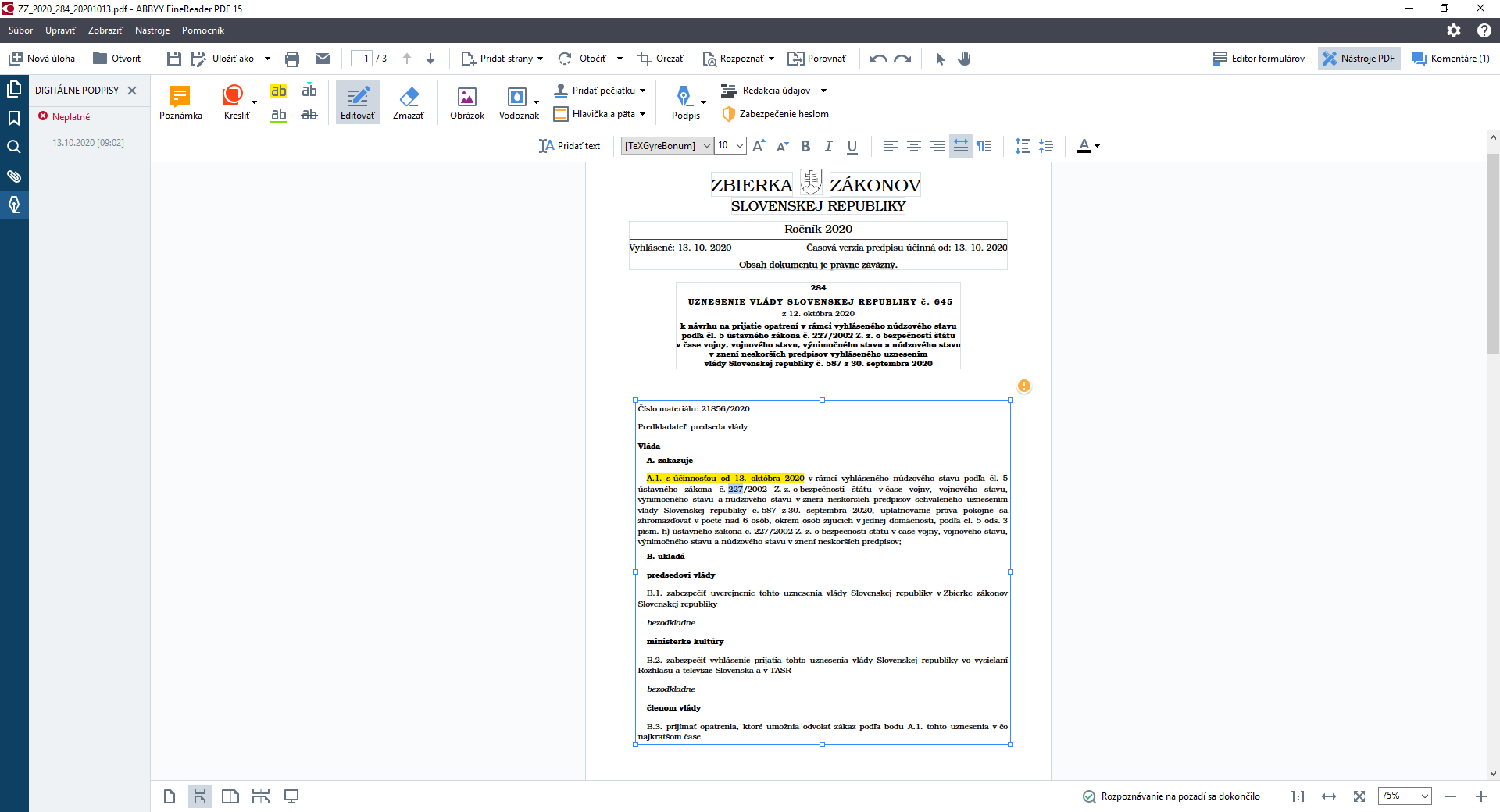Viewport: 1500px width, 812px height.
Task: Print the document
Action: 292,59
